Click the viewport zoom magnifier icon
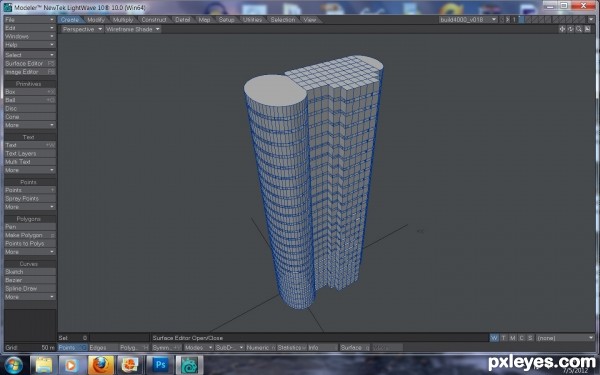600x375 pixels. pos(579,29)
